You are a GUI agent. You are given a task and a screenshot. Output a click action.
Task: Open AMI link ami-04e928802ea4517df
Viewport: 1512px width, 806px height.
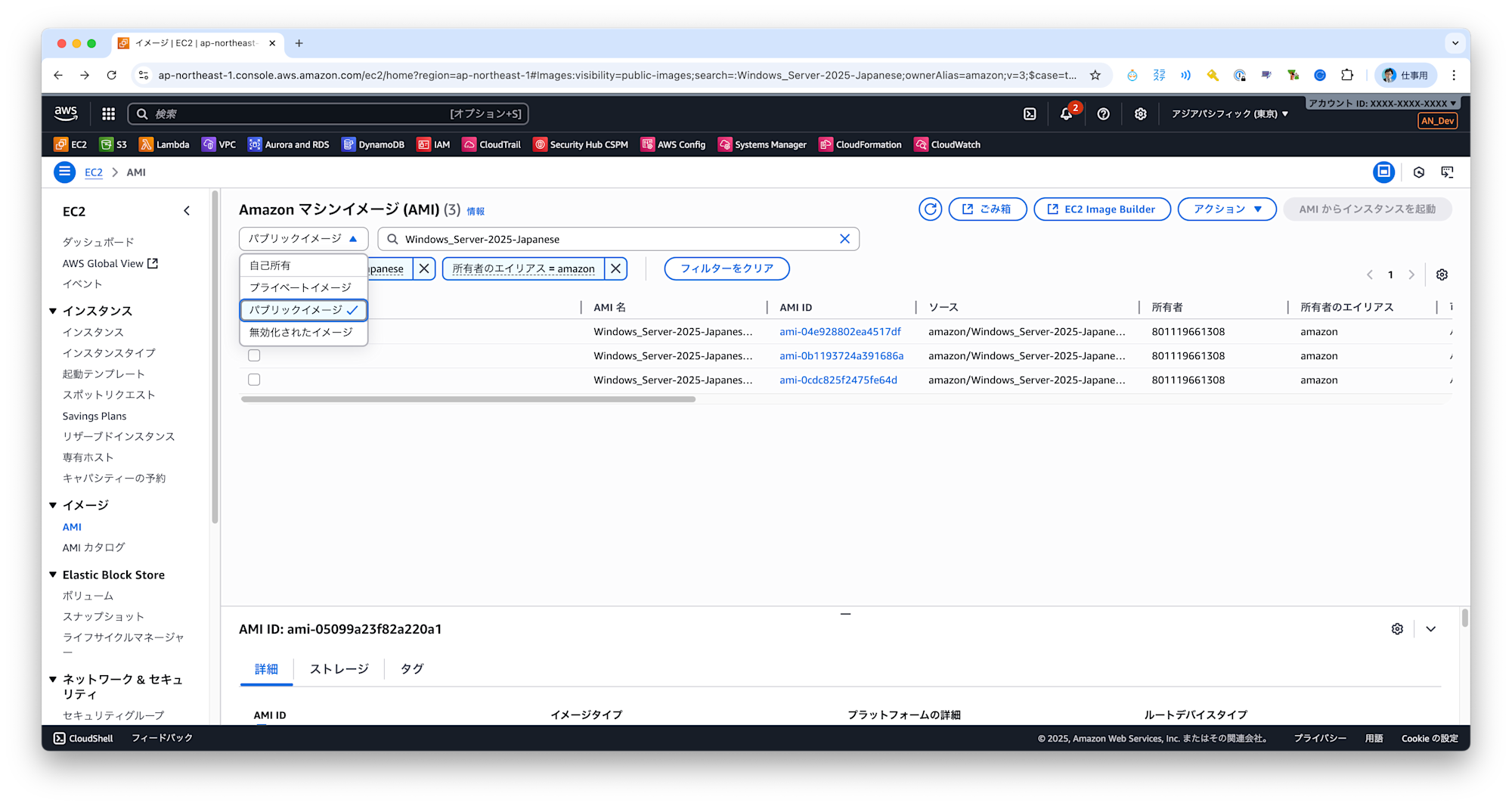coord(841,331)
